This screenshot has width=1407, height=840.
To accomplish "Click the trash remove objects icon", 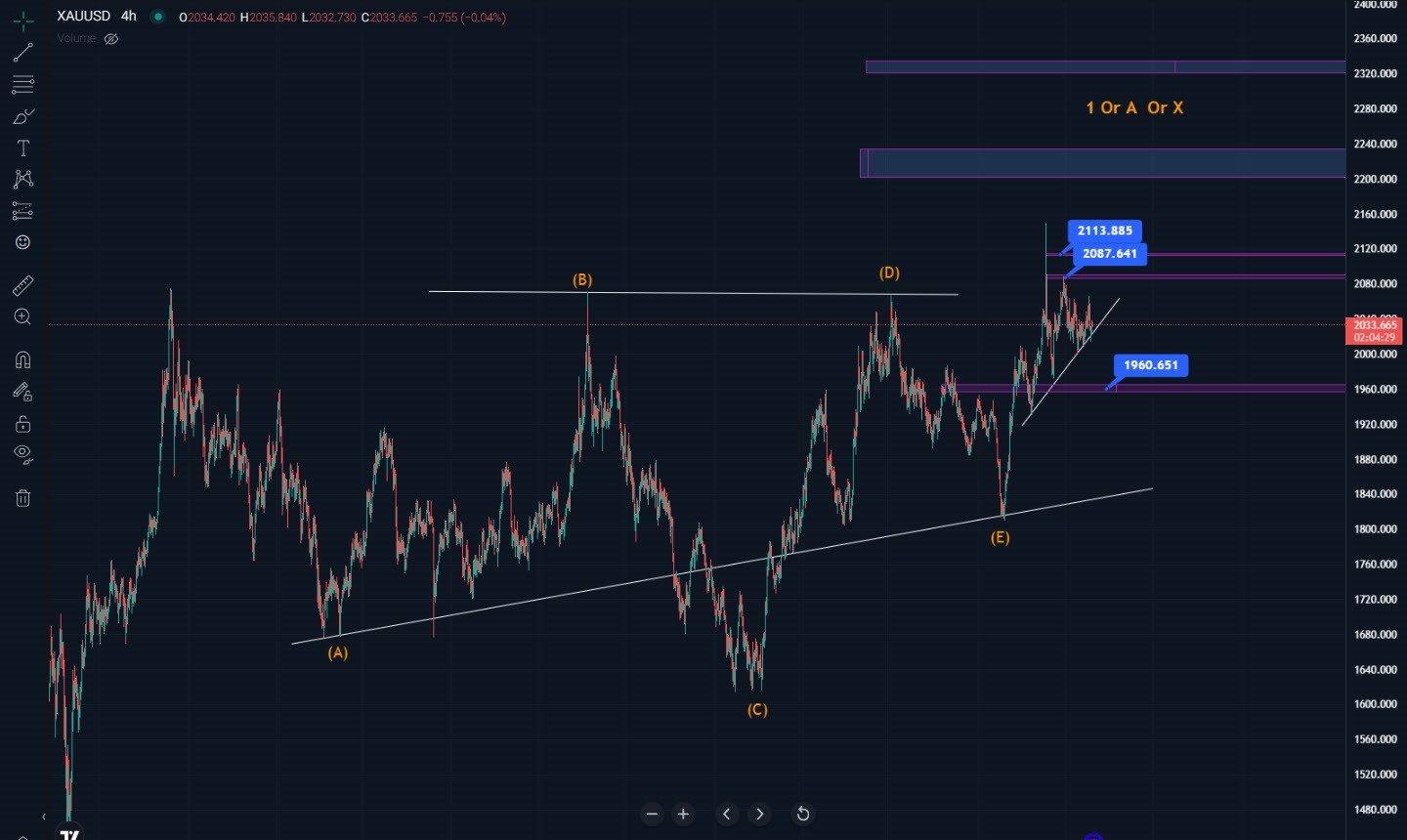I will point(22,498).
